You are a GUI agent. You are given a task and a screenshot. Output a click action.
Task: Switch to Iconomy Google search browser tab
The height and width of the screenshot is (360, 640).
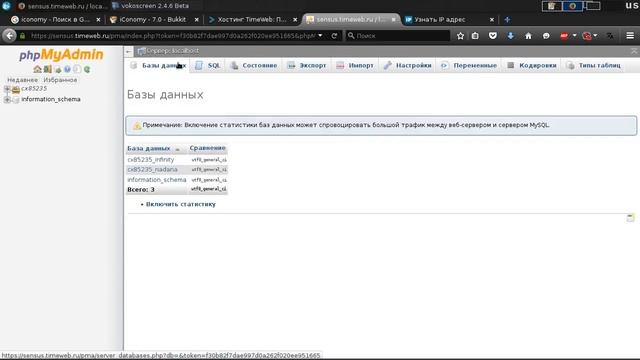coord(56,19)
